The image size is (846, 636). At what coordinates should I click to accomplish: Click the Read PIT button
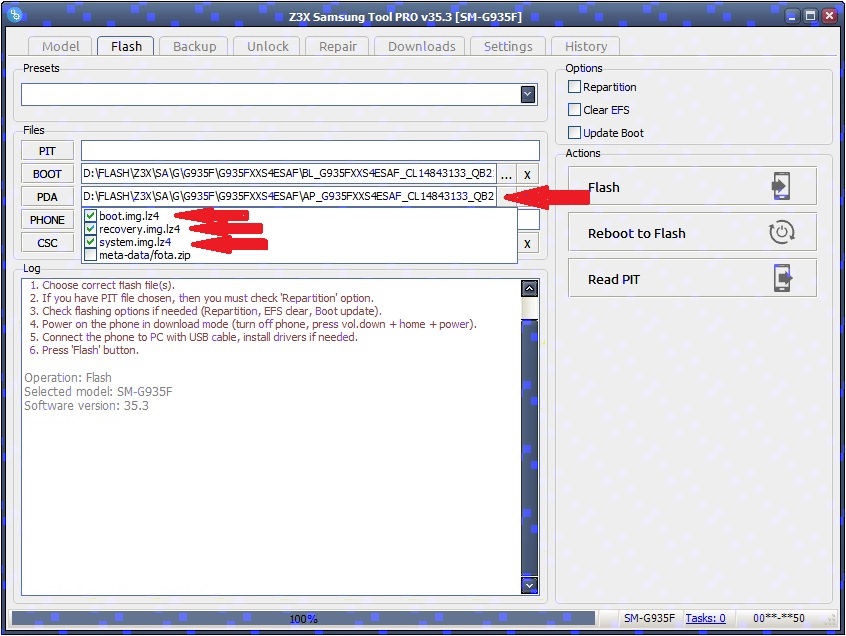(x=692, y=278)
